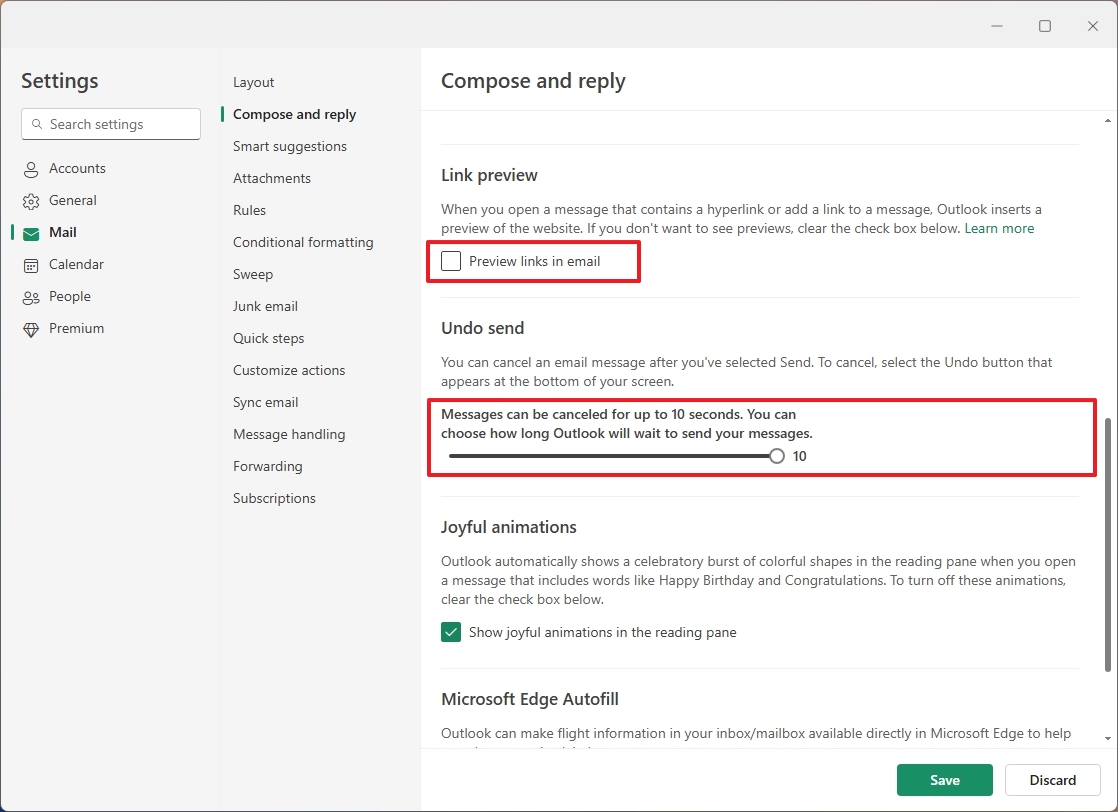The image size is (1118, 812).
Task: Click the Accounts person icon
Action: (31, 169)
